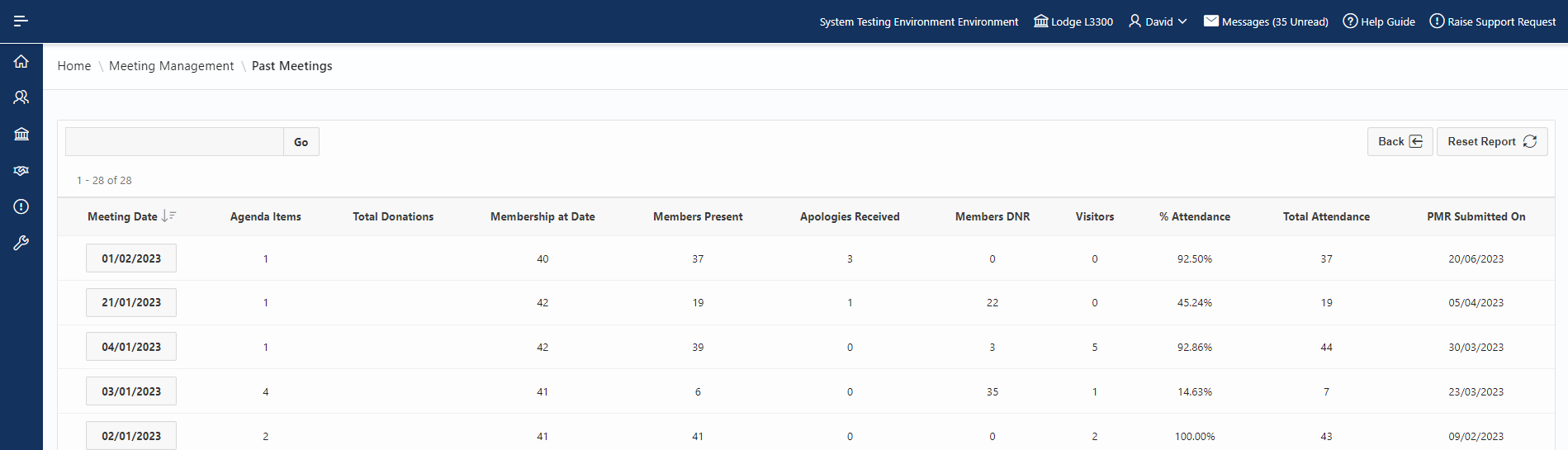Toggle the hamburger navigation menu
The width and height of the screenshot is (1568, 450).
tap(21, 21)
